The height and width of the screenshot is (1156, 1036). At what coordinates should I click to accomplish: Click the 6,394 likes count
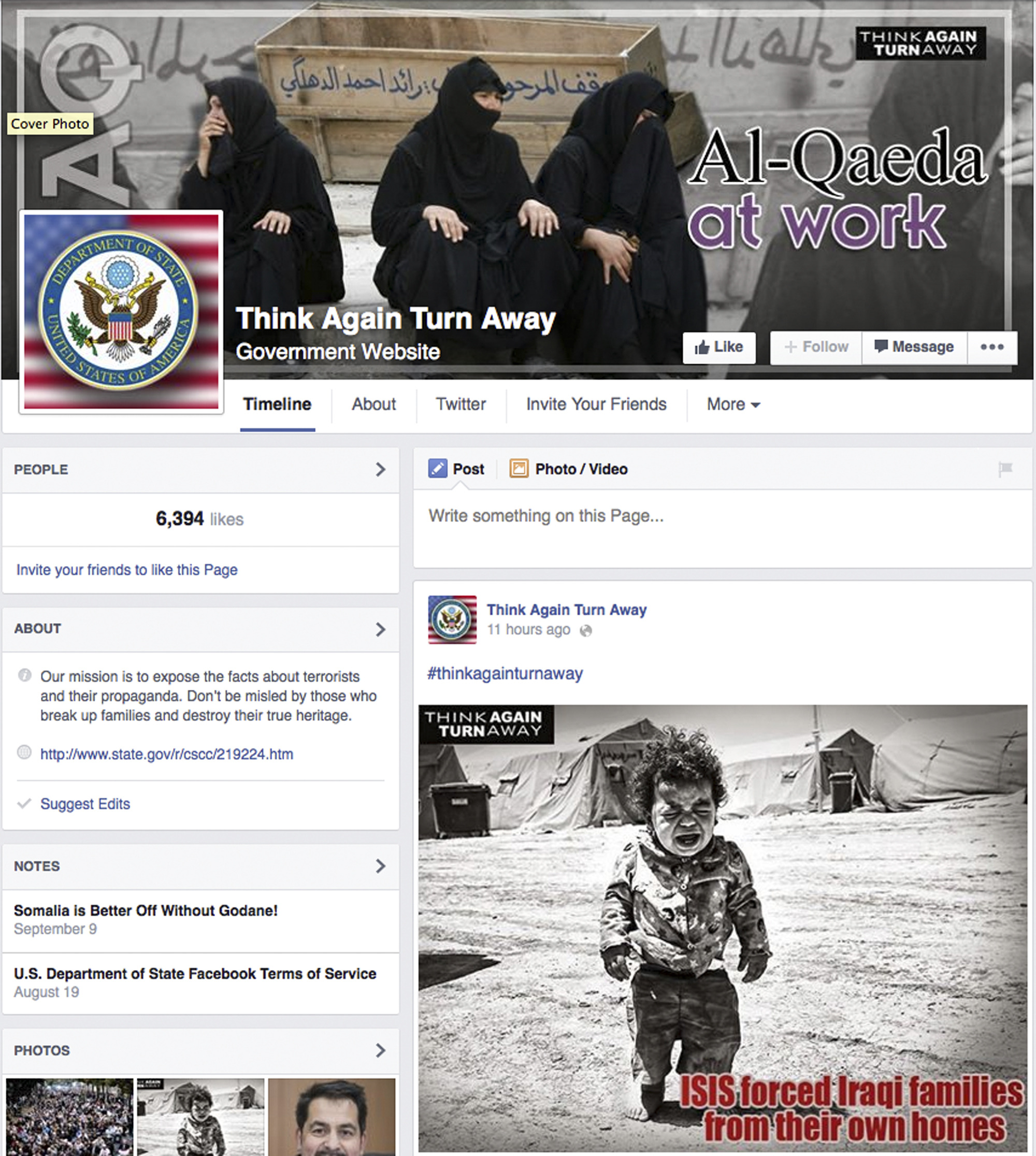click(199, 519)
